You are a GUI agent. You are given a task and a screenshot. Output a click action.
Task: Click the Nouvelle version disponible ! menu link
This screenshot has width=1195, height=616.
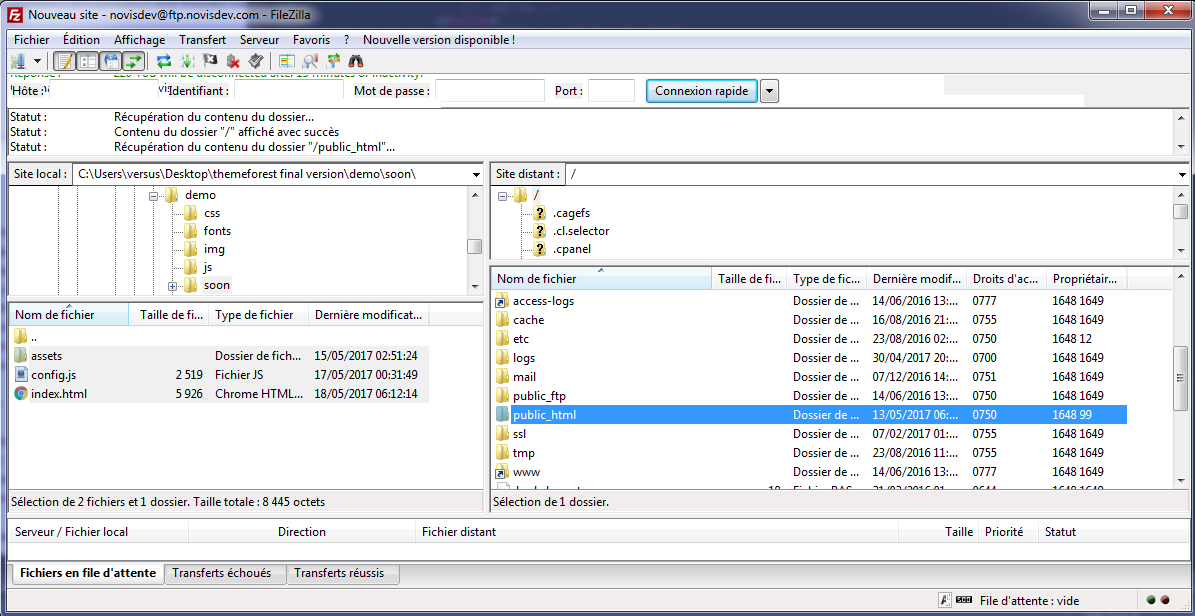438,40
